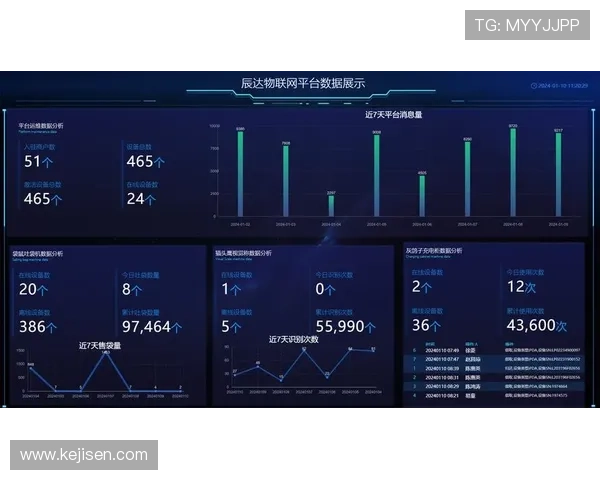Viewport: 600px width, 480px height.
Task: Select the 近7天平台消息量 chart title
Action: [x=393, y=115]
